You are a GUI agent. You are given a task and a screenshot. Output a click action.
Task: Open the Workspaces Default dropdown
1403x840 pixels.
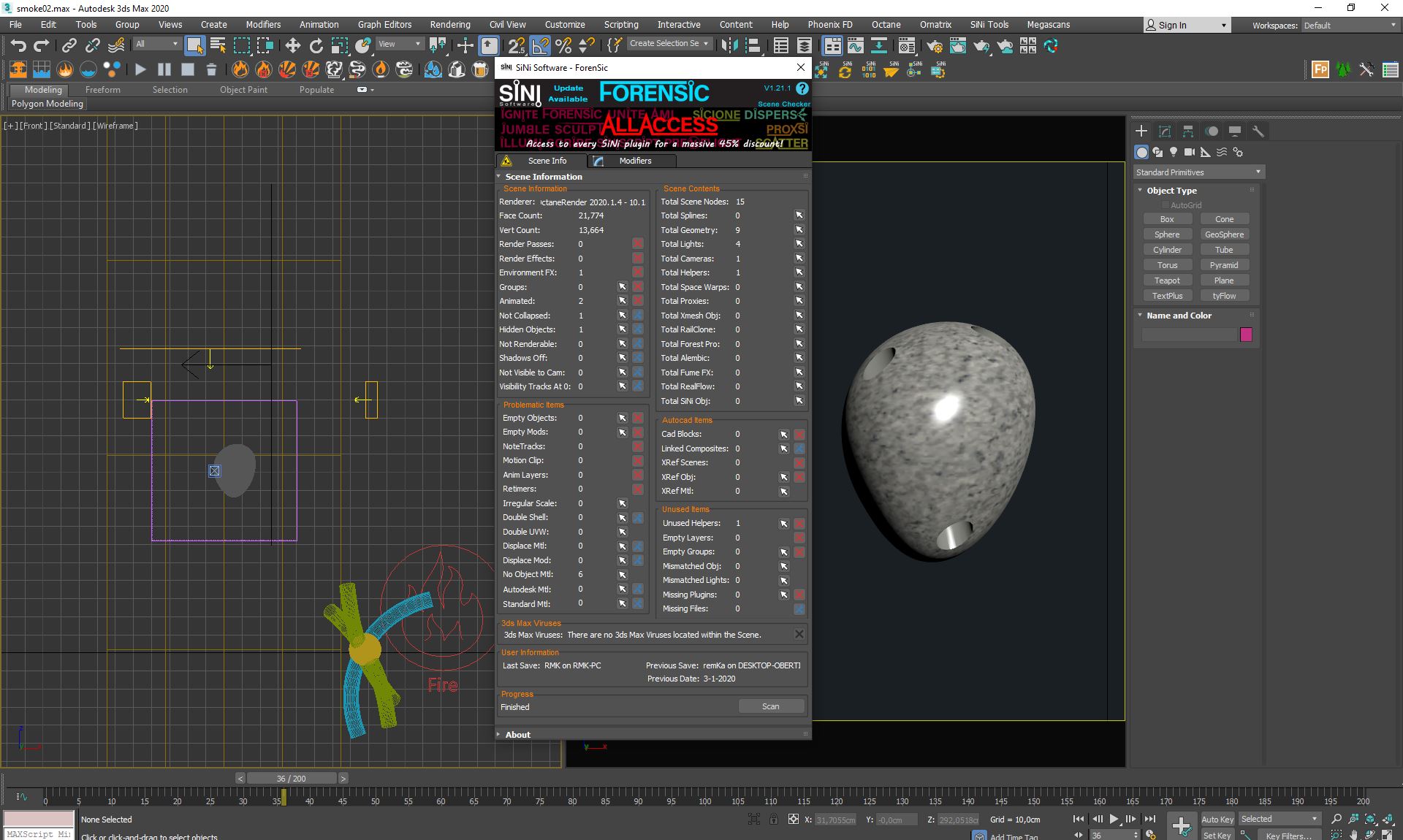1350,25
